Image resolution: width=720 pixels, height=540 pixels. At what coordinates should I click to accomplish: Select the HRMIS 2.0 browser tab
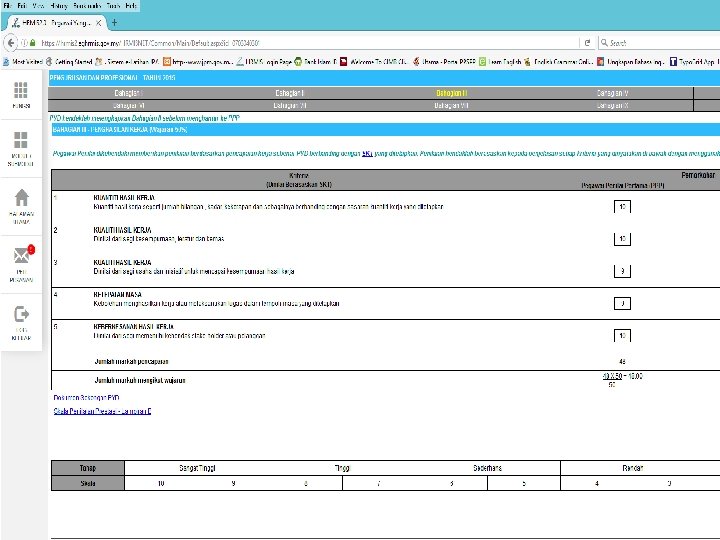pos(55,22)
